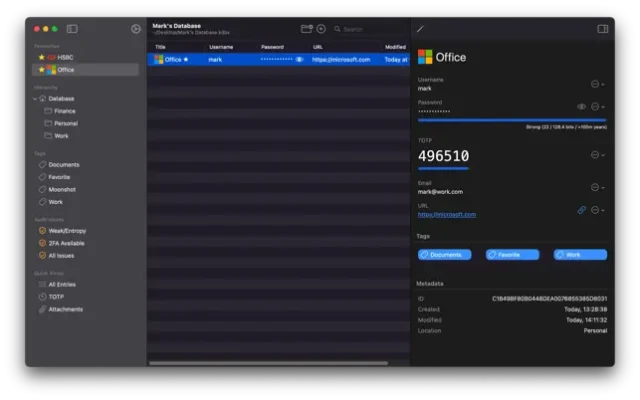Click the pencil edit entry icon
The image size is (640, 400).
[x=421, y=29]
